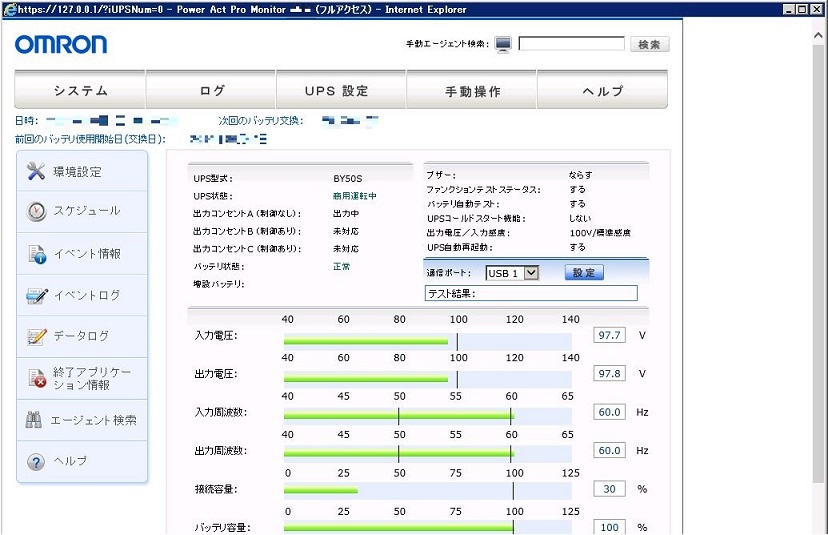Click the computer icon beside agent search
This screenshot has height=535, width=828.
click(503, 44)
